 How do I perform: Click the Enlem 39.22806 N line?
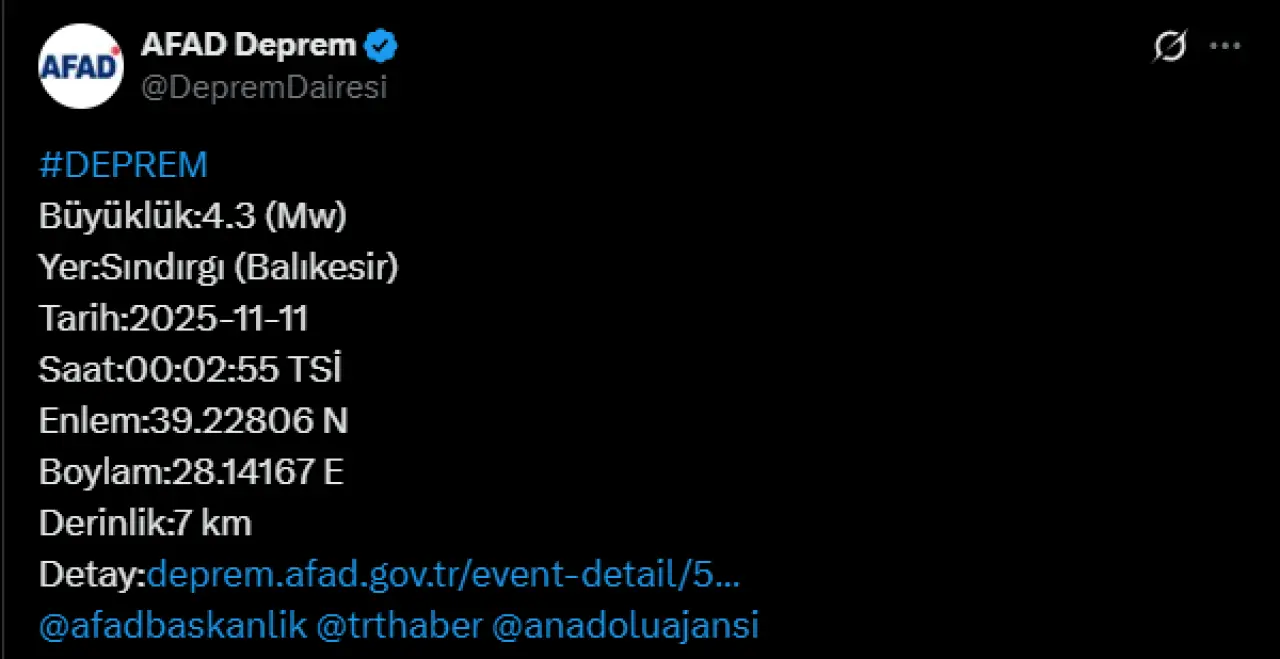coord(193,421)
